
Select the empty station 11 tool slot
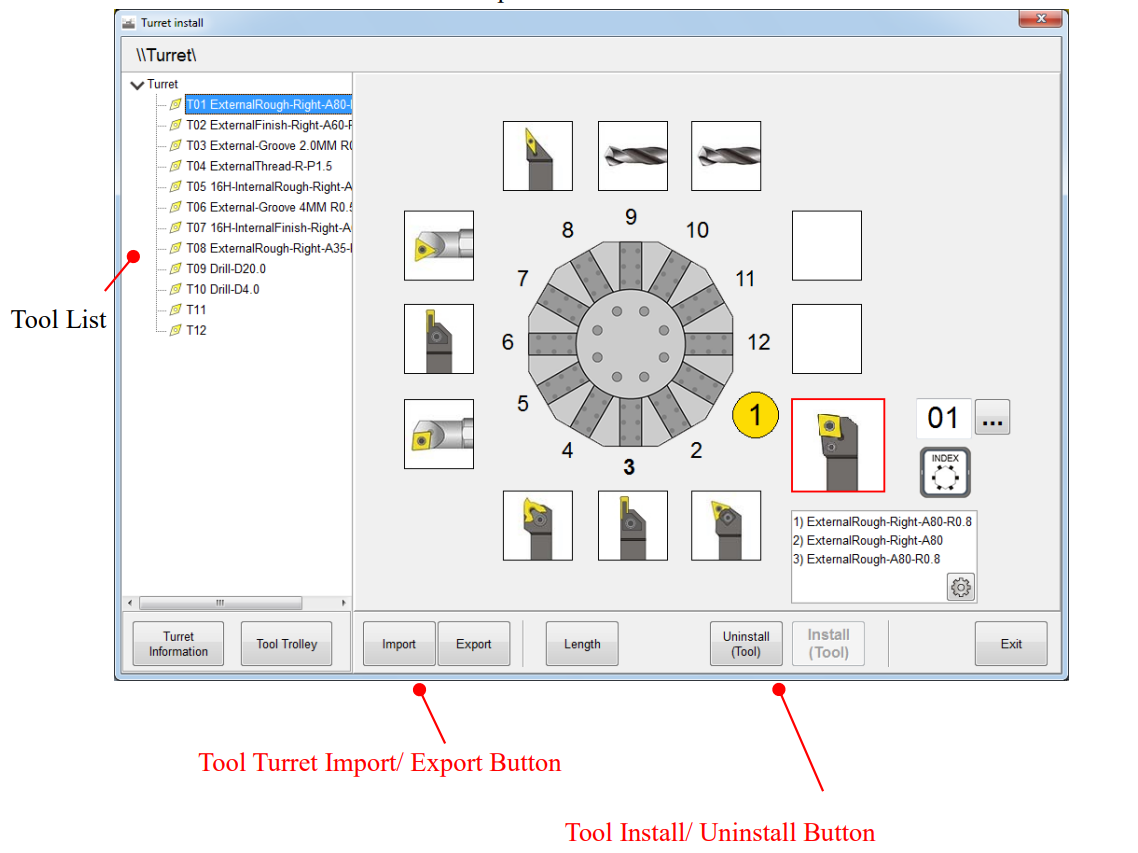point(827,245)
